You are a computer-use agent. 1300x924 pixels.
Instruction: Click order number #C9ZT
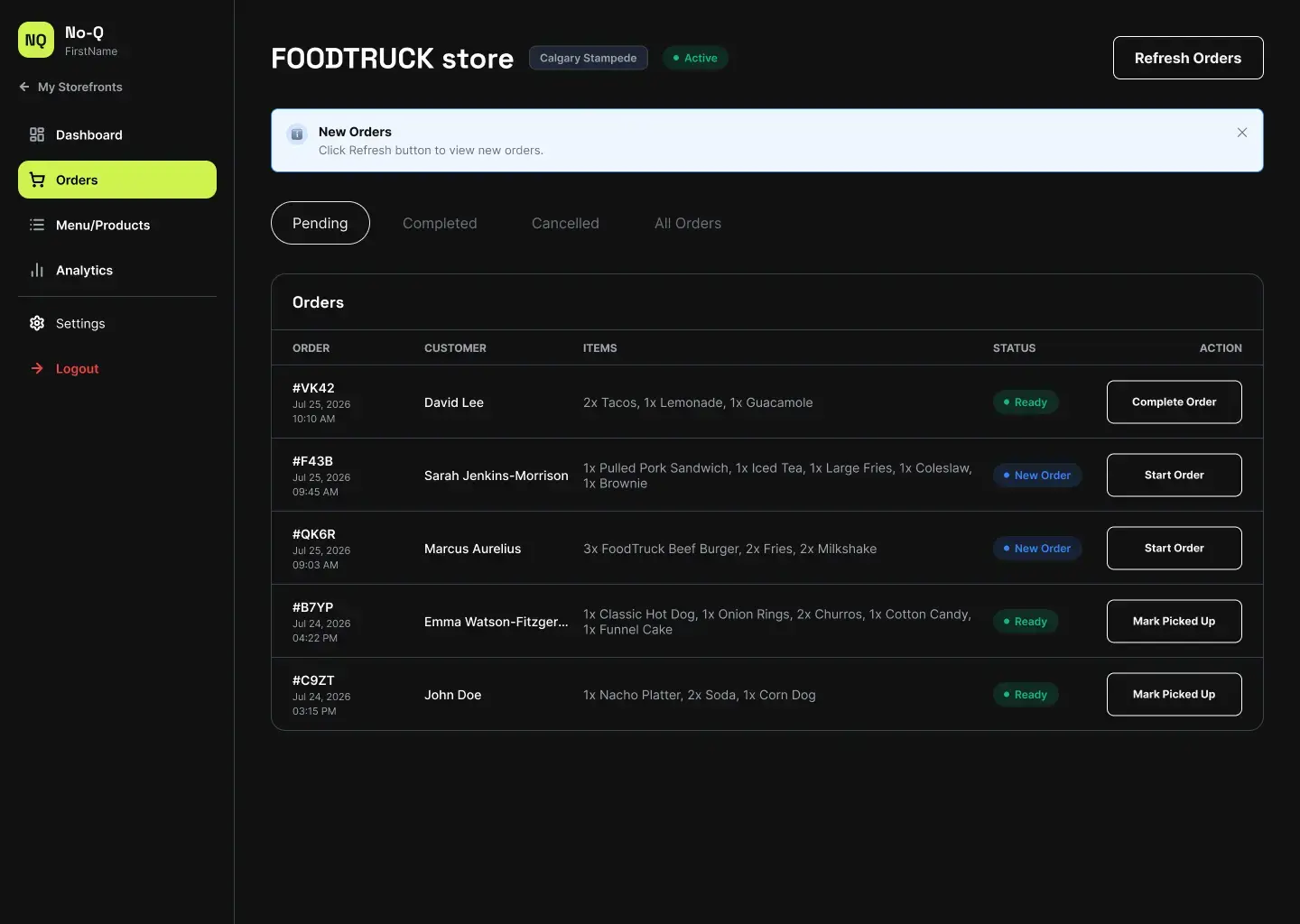[x=313, y=680]
